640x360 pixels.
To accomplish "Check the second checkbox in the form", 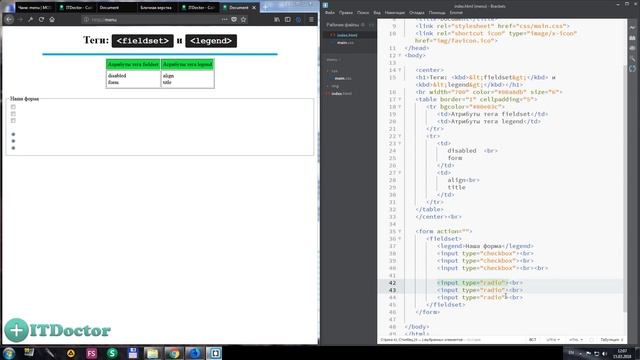I will coord(13,114).
